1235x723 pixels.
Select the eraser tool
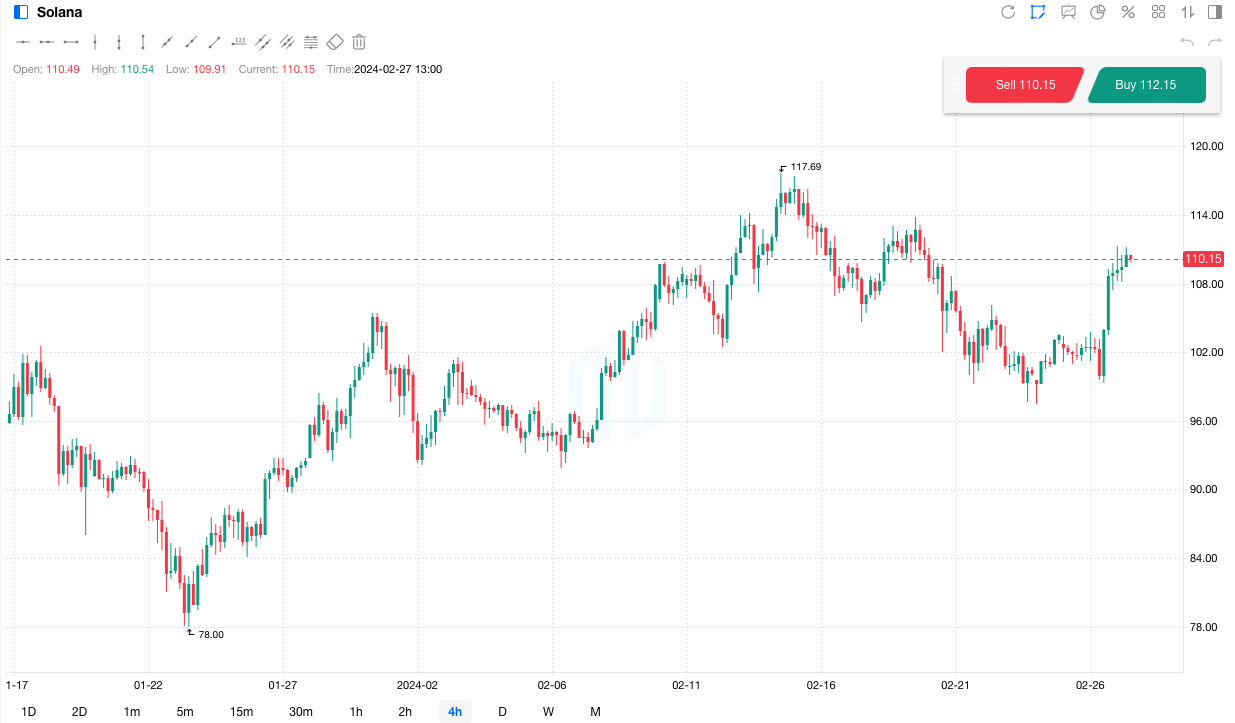pyautogui.click(x=335, y=42)
